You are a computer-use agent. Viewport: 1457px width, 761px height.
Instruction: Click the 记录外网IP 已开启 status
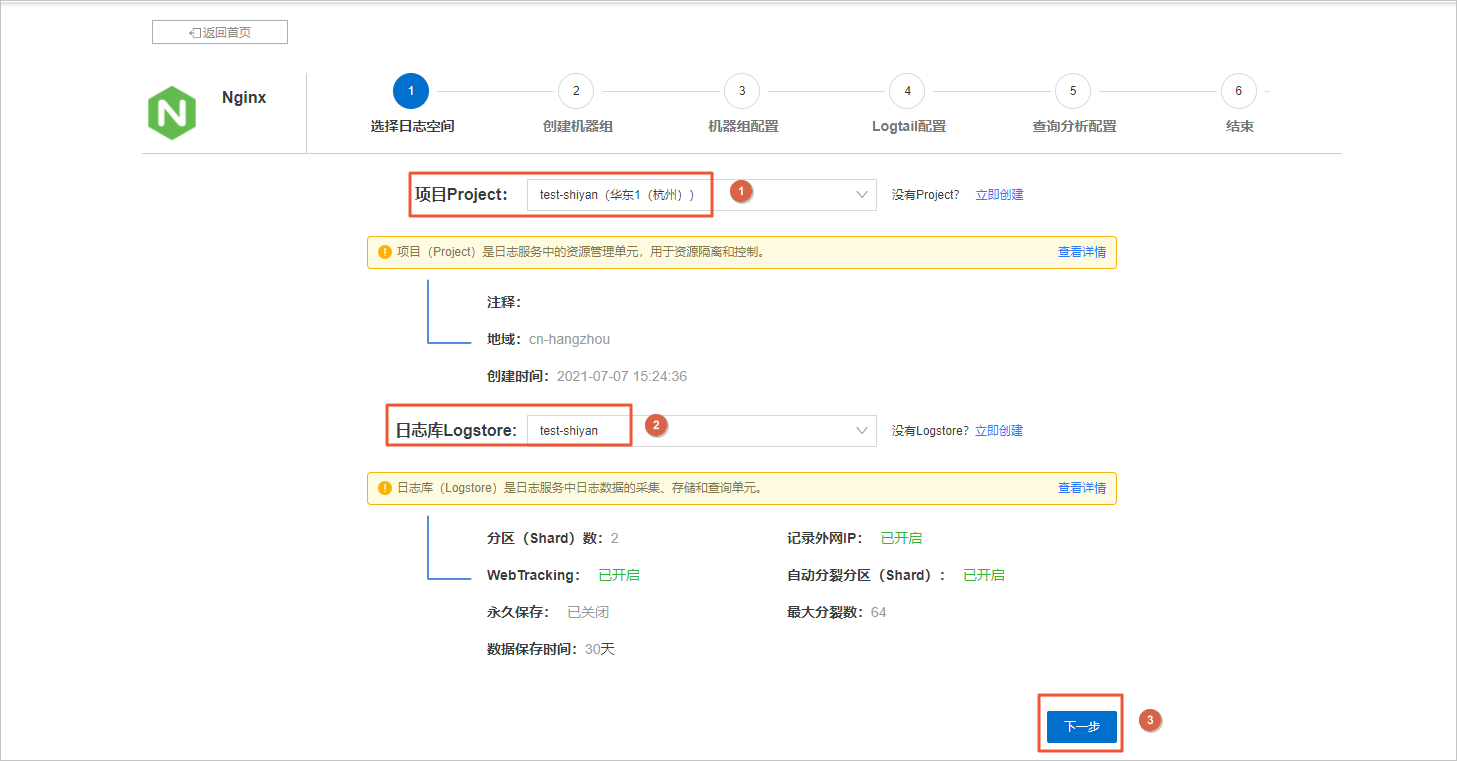click(x=901, y=539)
